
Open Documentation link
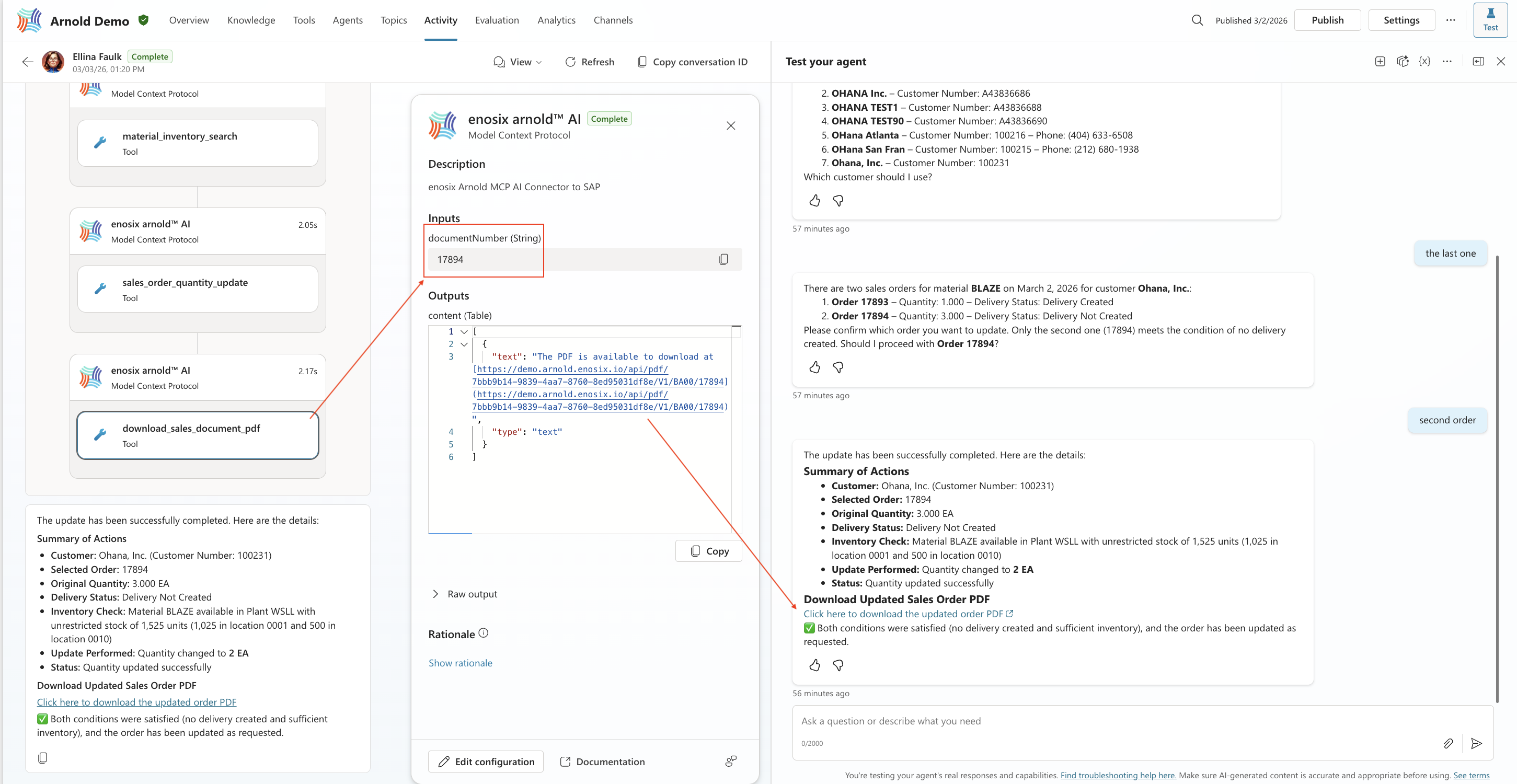coord(602,762)
